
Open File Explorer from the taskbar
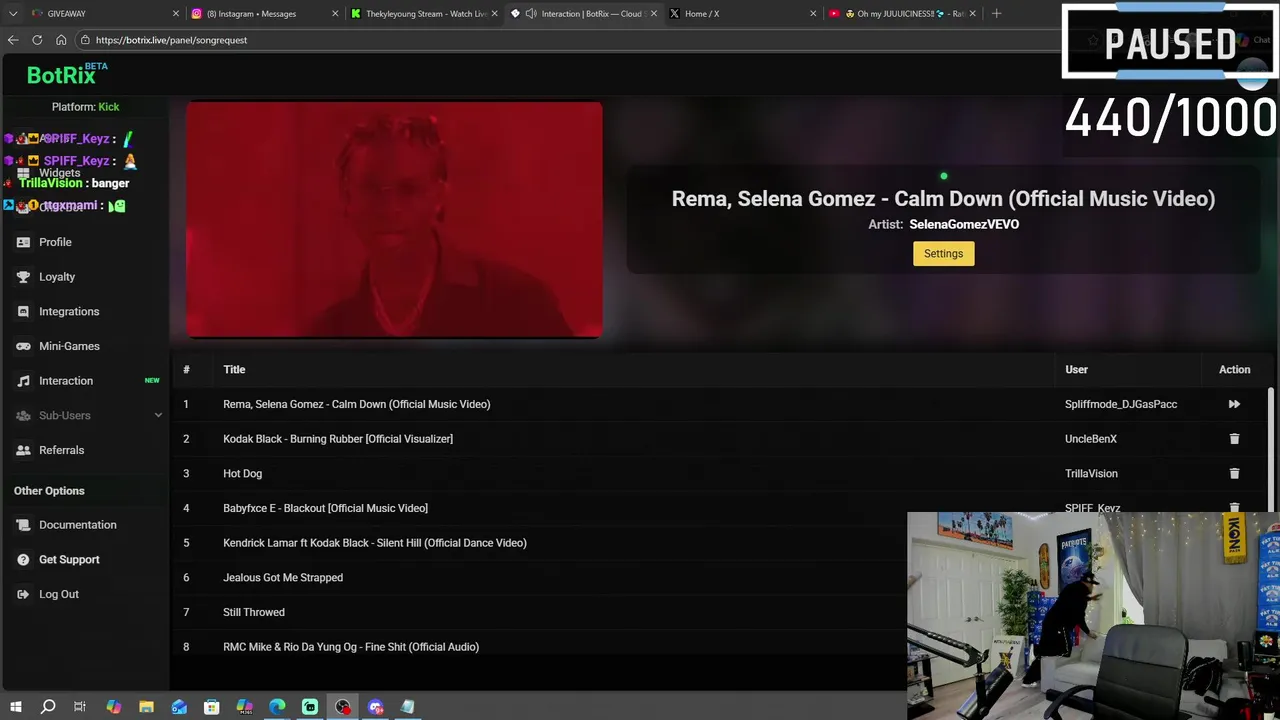[x=146, y=707]
